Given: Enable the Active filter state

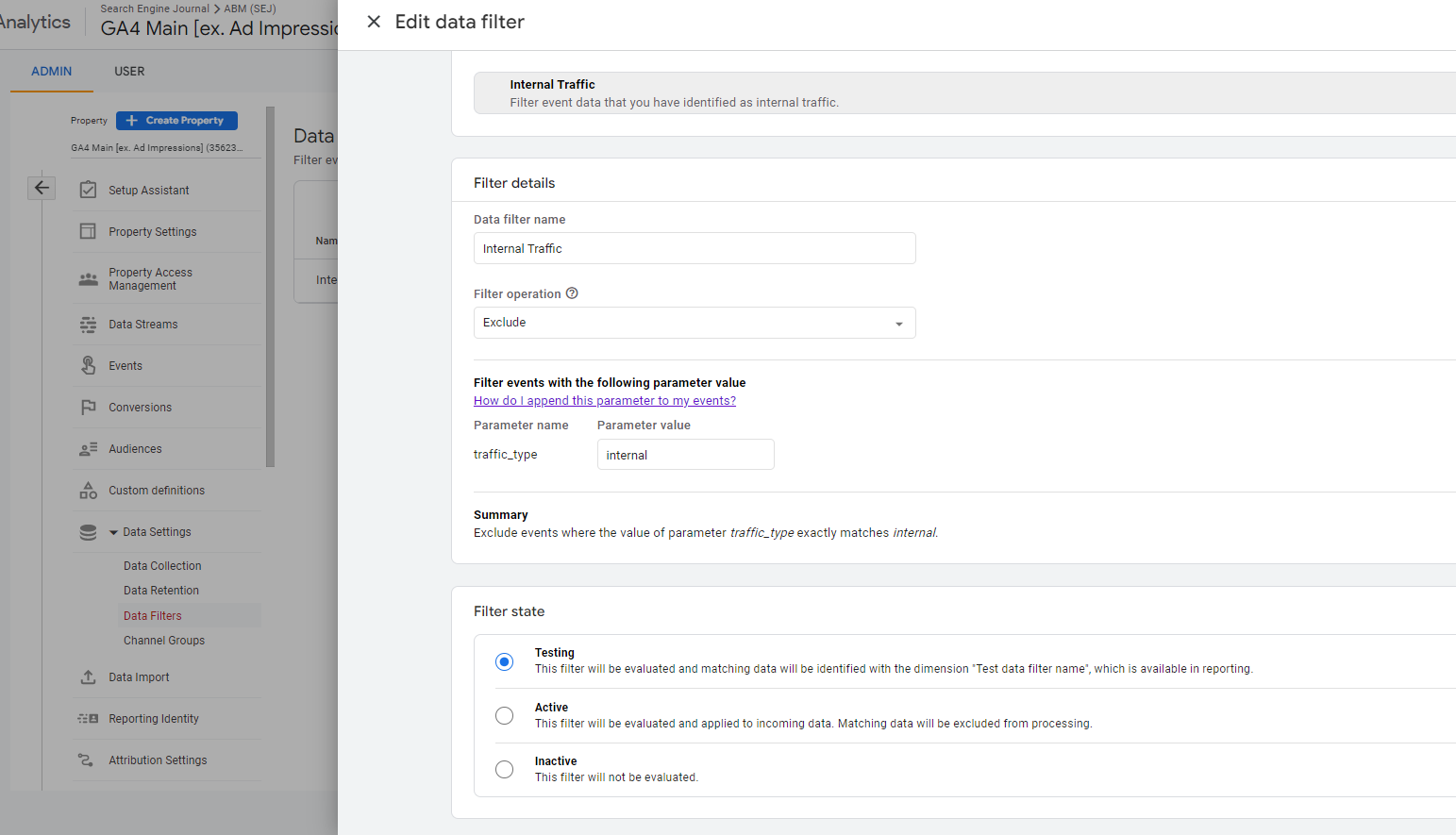Looking at the screenshot, I should [x=504, y=715].
